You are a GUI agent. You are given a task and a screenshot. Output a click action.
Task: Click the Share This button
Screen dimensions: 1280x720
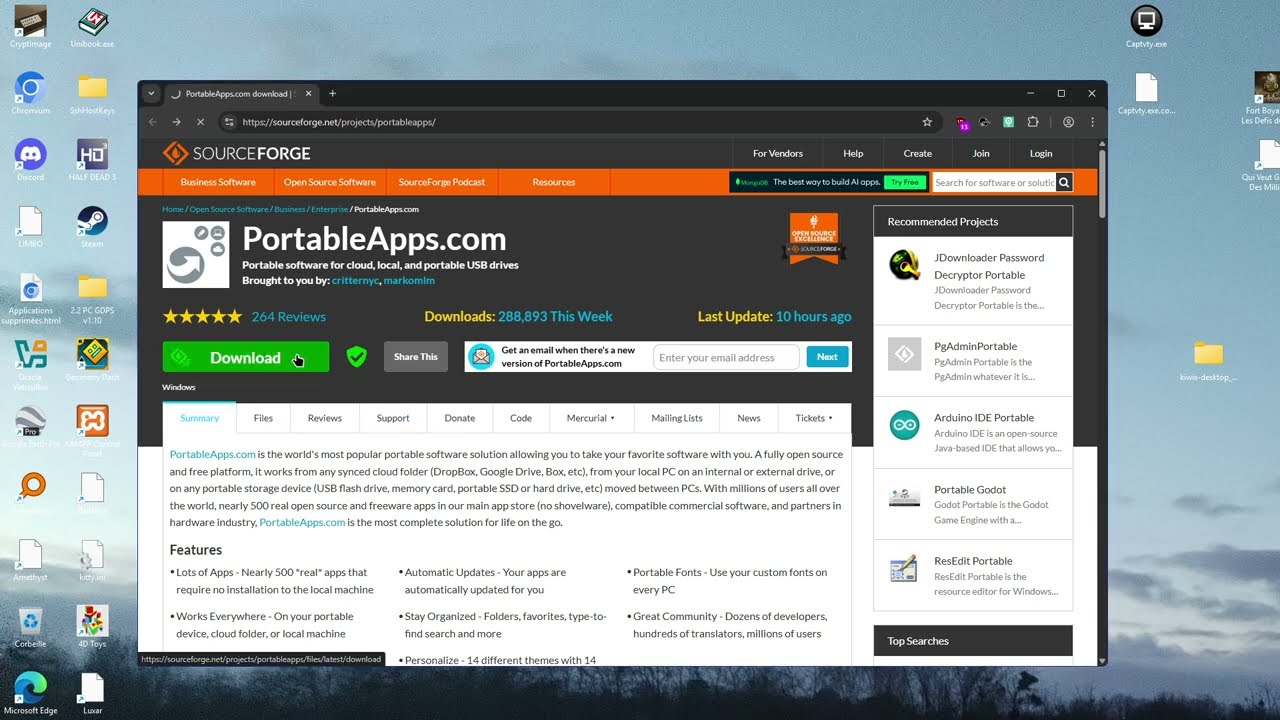pos(416,357)
